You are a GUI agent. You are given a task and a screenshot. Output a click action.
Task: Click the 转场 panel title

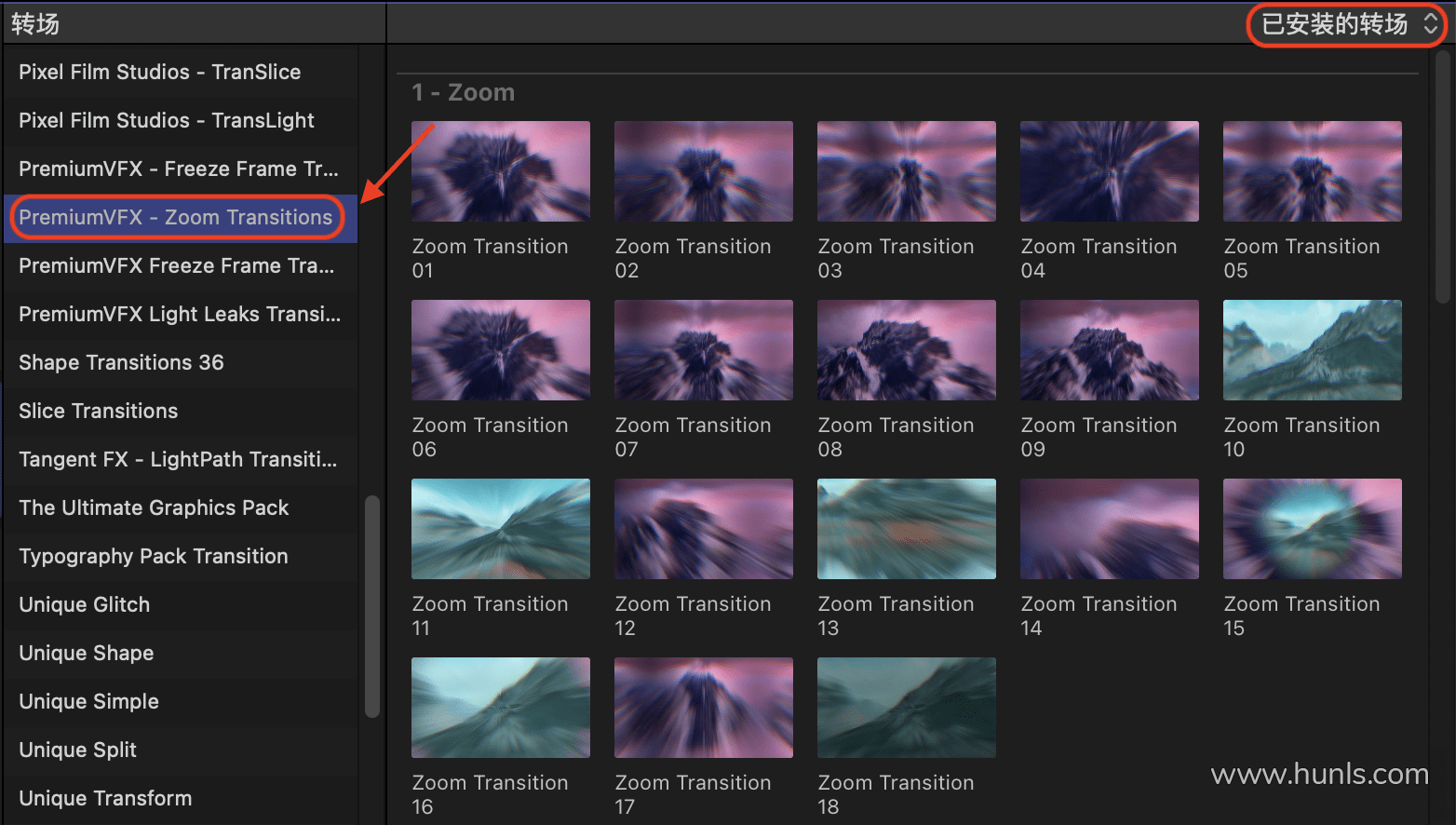(35, 24)
